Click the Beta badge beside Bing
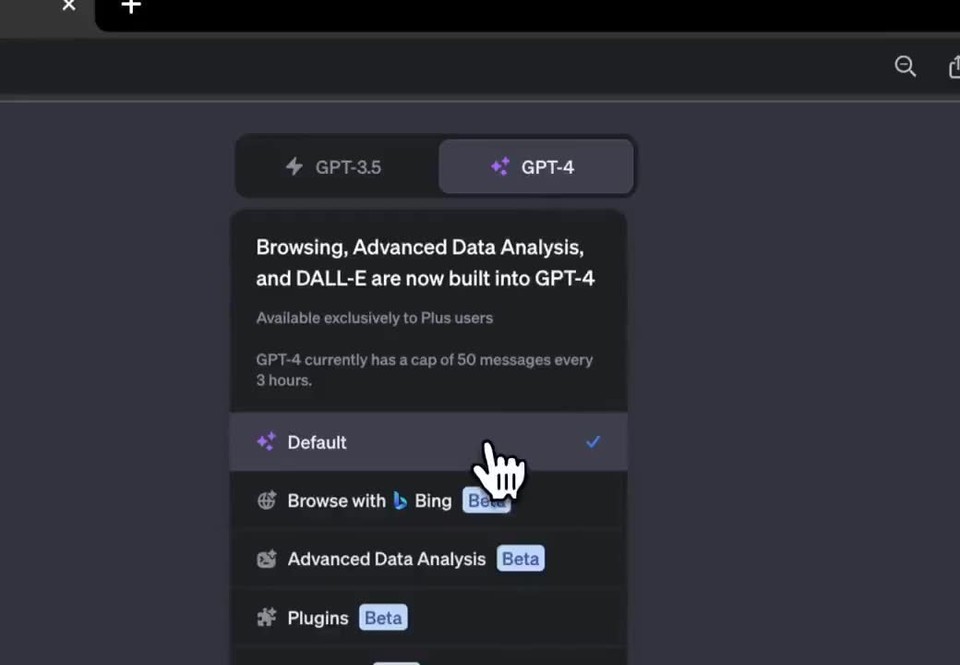The width and height of the screenshot is (960, 665). (x=486, y=500)
